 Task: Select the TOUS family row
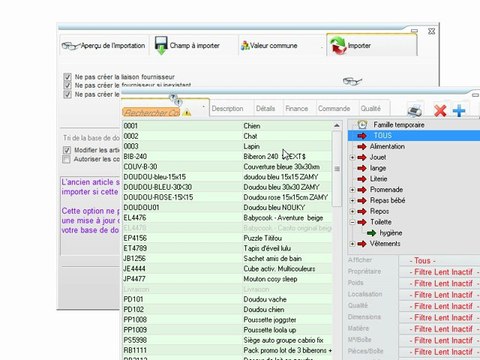click(414, 136)
